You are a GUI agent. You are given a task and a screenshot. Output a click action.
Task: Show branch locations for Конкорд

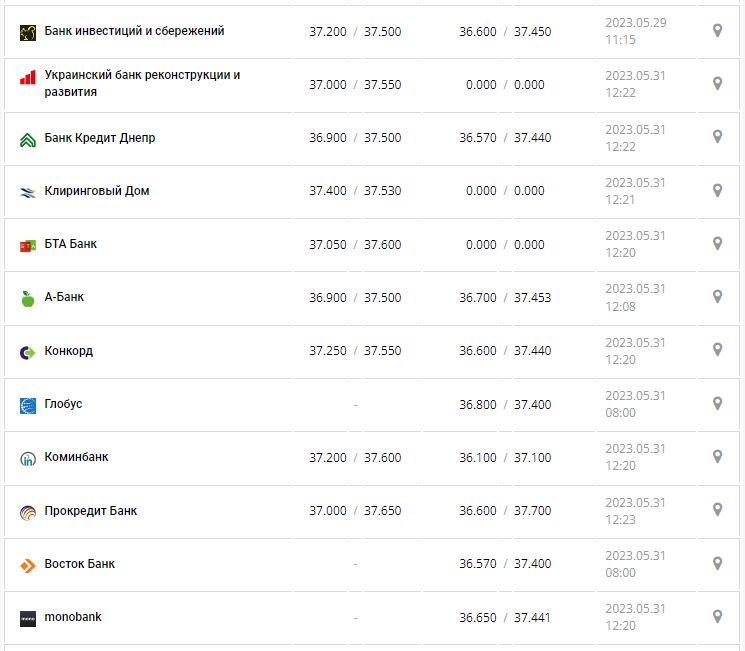(717, 349)
